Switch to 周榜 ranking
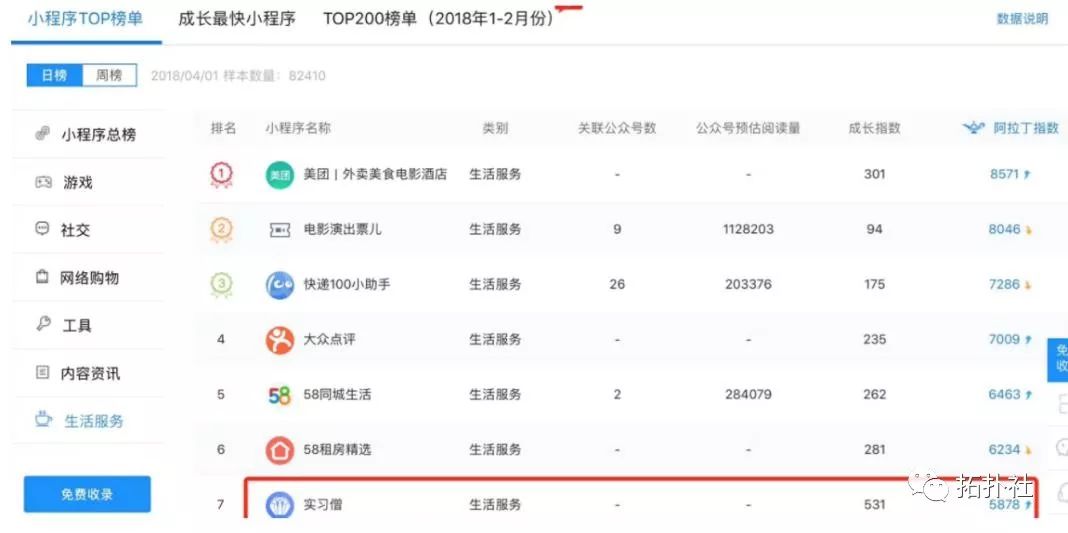 [109, 76]
